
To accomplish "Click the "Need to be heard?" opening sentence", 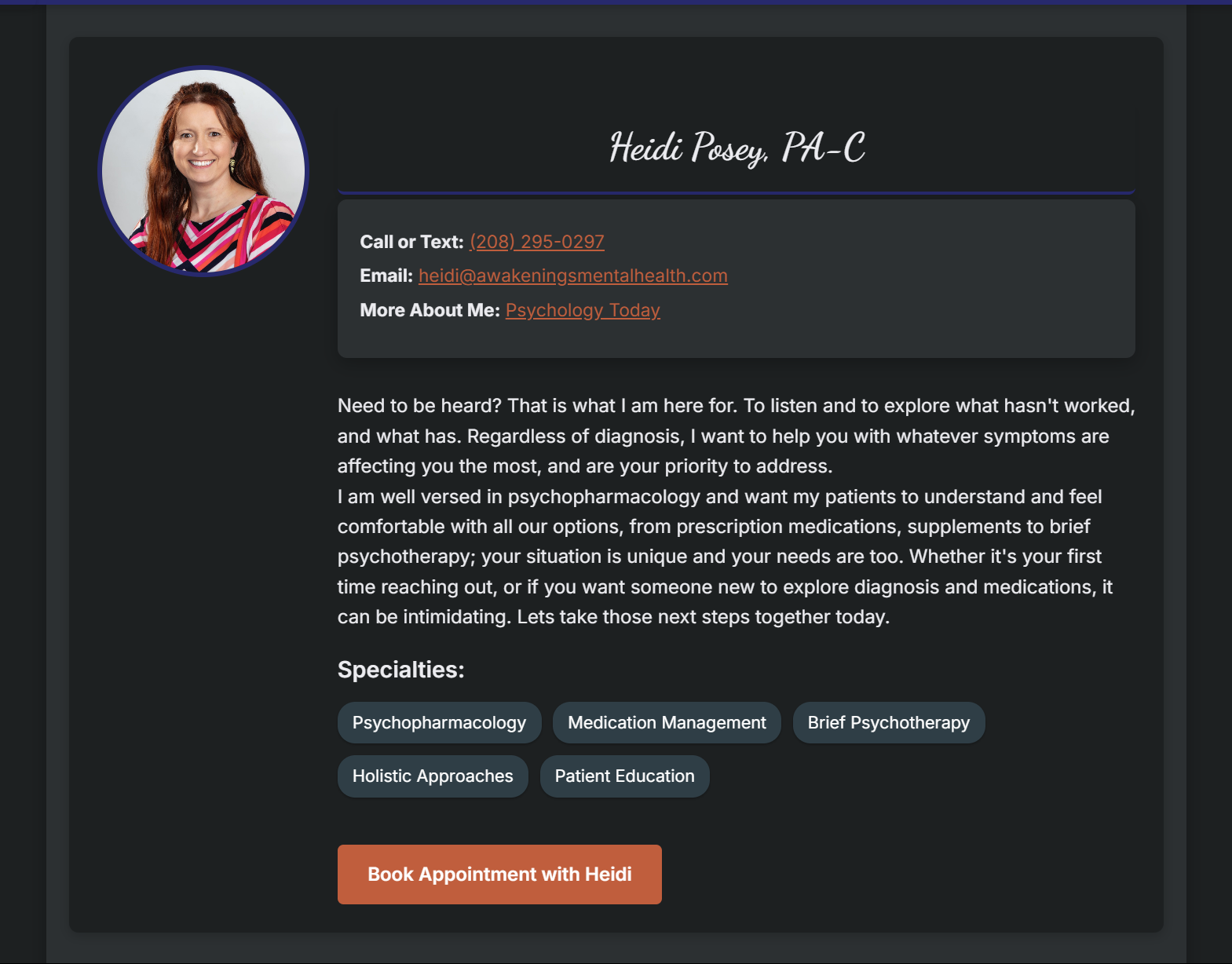I will 419,406.
